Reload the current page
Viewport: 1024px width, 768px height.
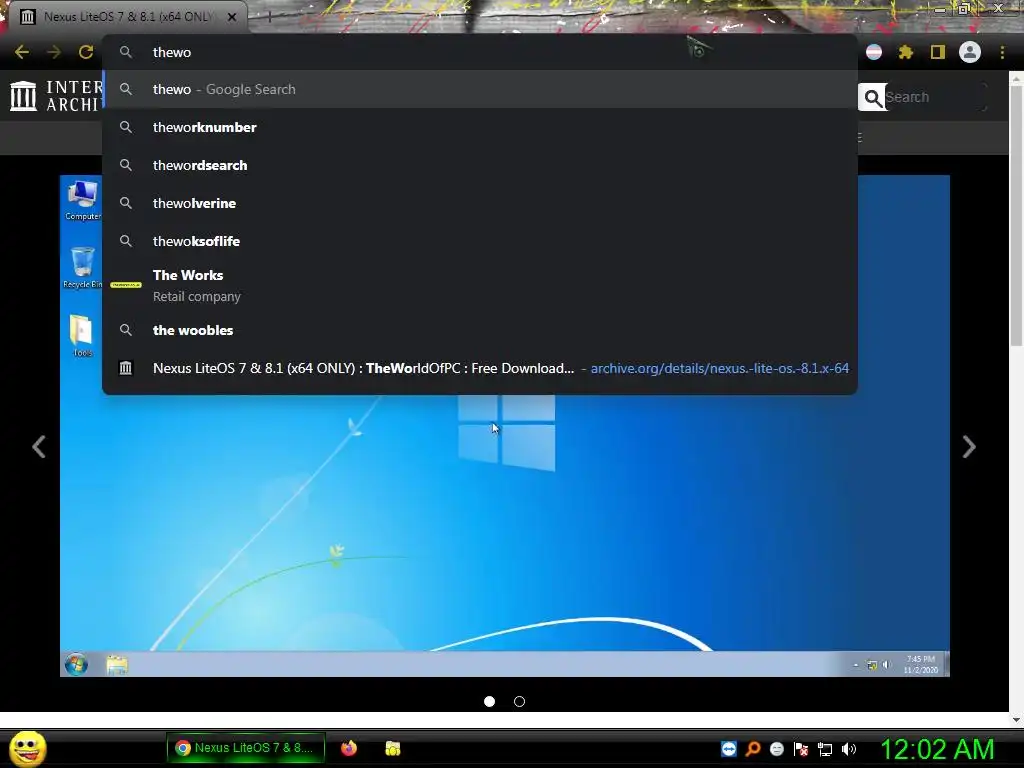[86, 52]
